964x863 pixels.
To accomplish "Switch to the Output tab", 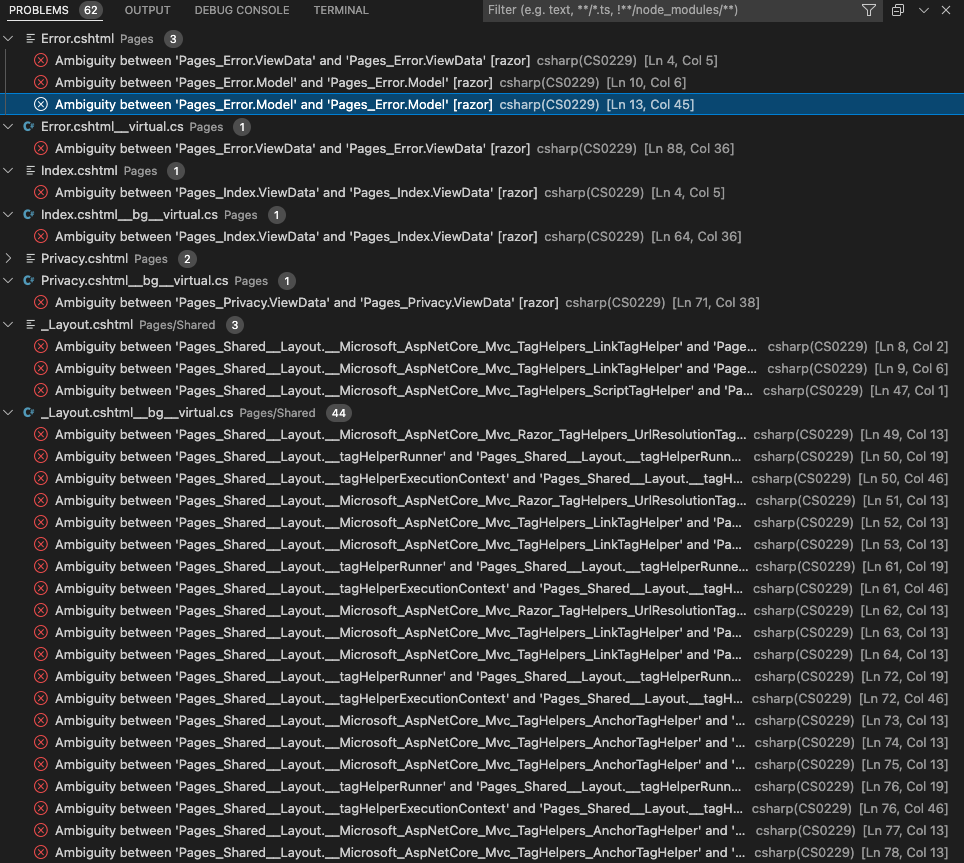I will coord(148,10).
